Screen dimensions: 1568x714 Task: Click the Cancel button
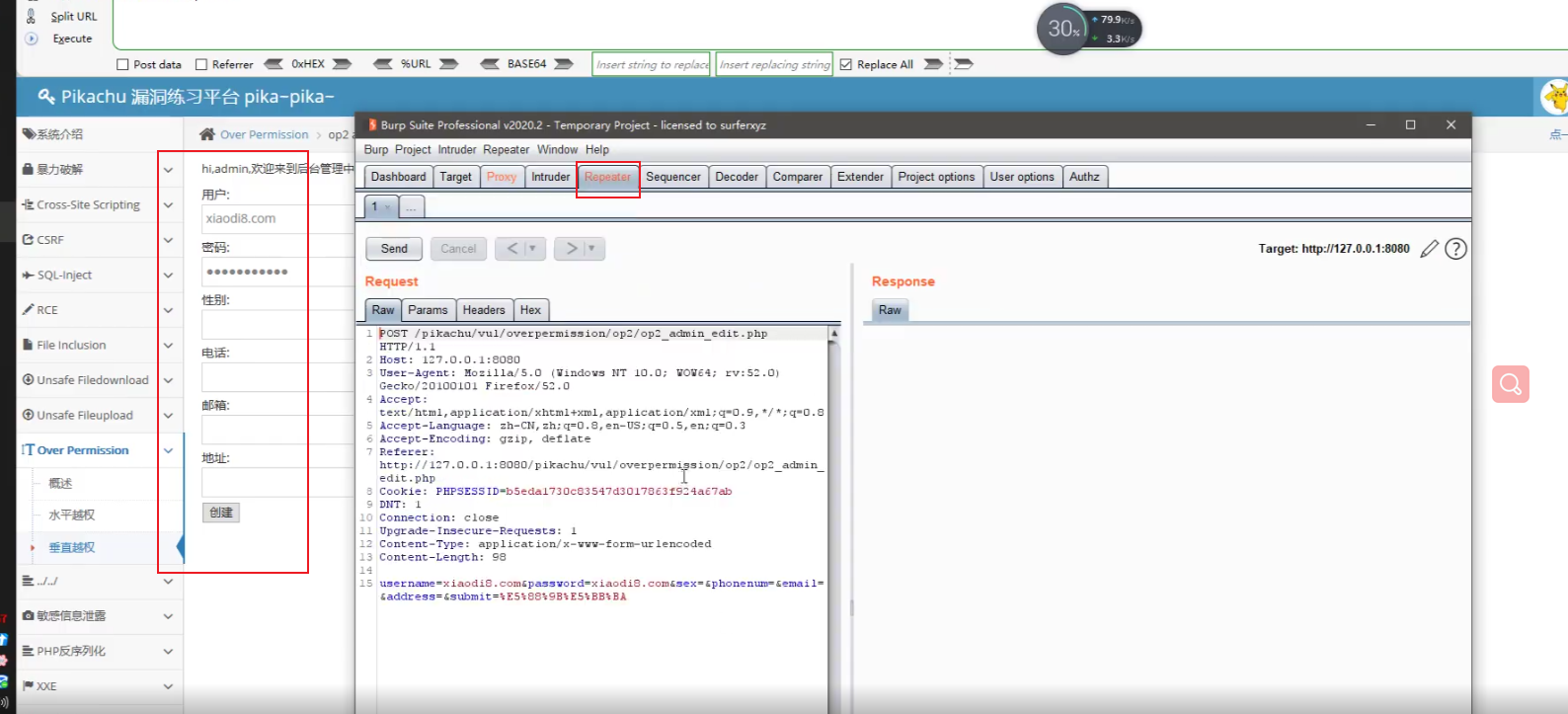click(458, 249)
